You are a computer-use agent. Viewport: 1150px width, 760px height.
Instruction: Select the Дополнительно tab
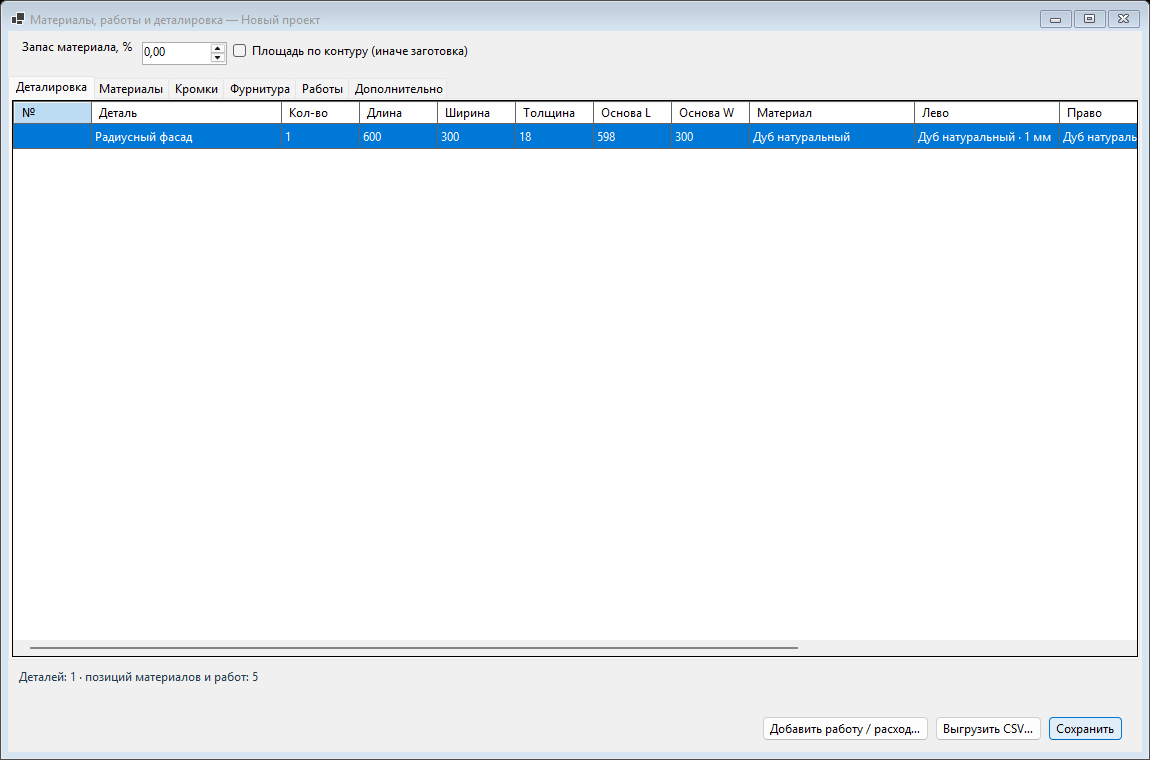398,89
